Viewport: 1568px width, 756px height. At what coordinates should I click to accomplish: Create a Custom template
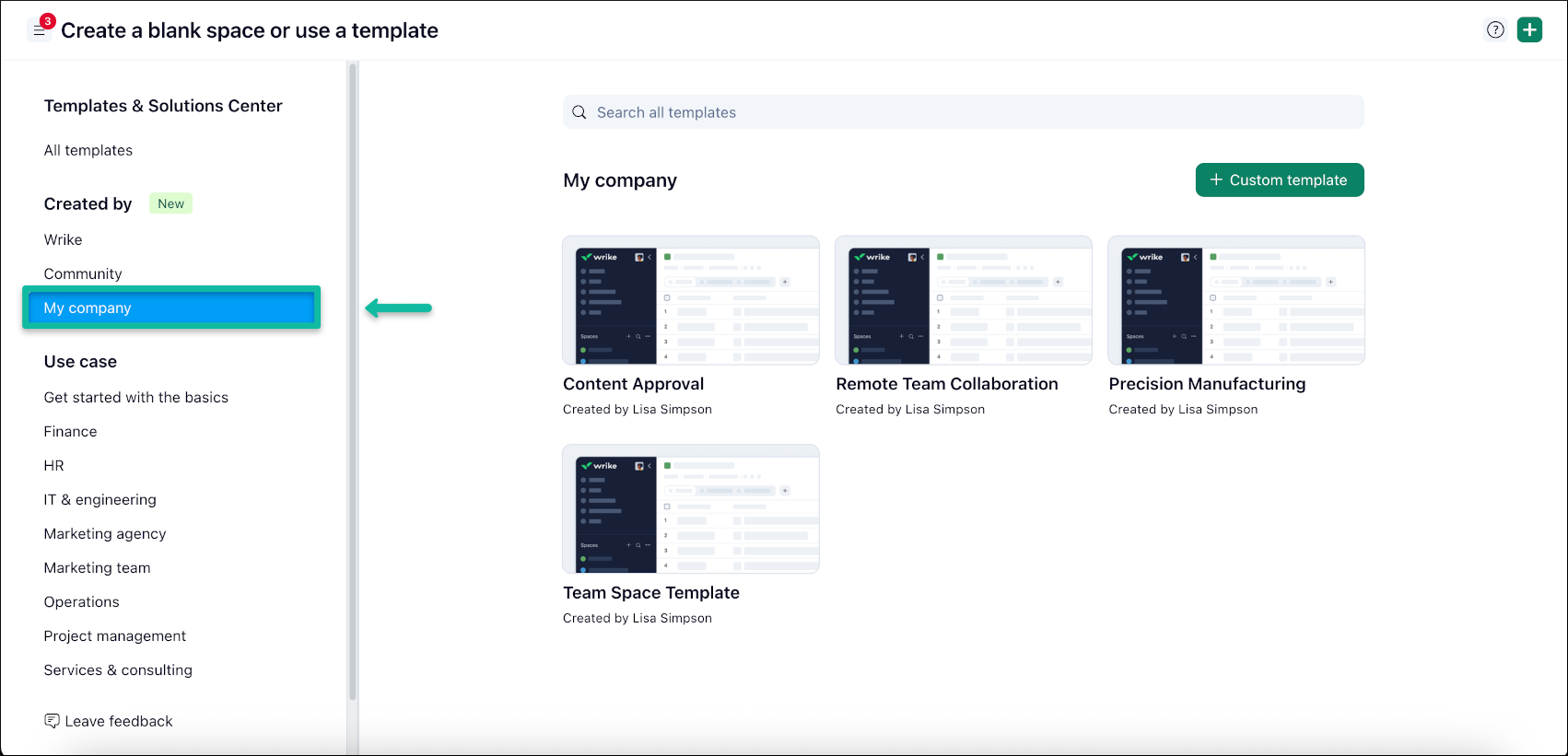[x=1280, y=180]
